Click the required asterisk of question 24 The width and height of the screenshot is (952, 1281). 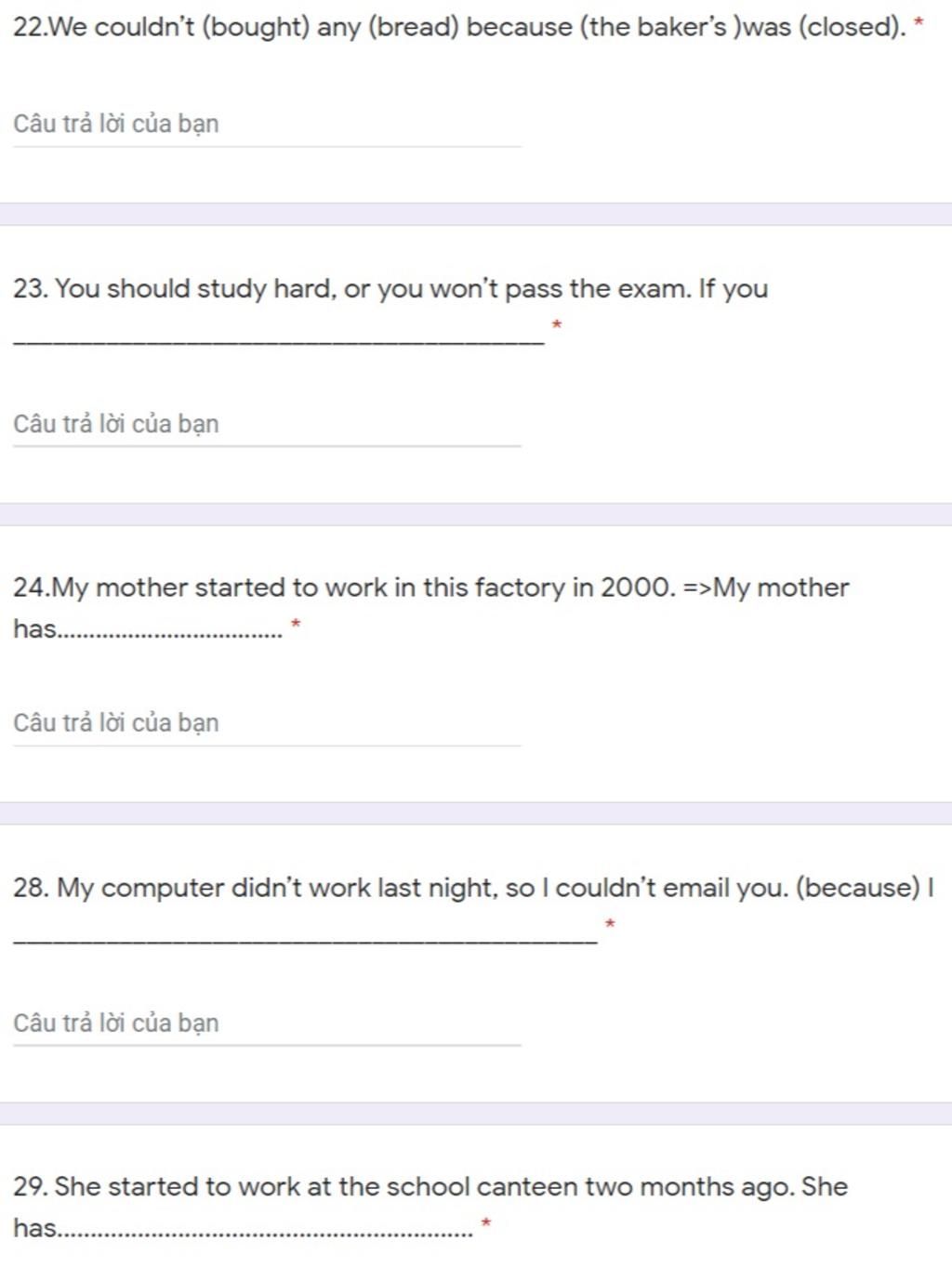coord(296,624)
